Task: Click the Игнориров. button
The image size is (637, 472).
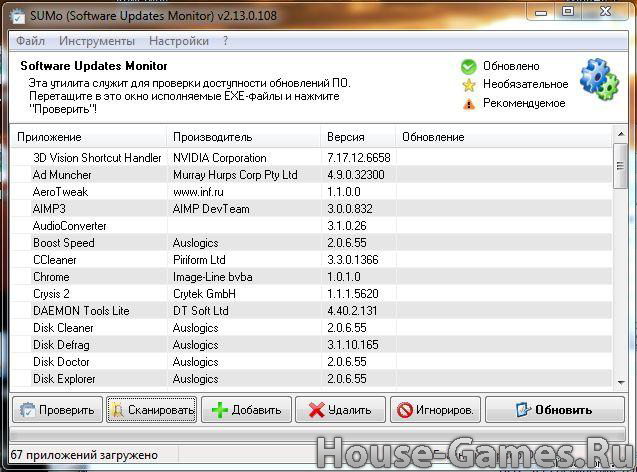Action: pyautogui.click(x=435, y=410)
